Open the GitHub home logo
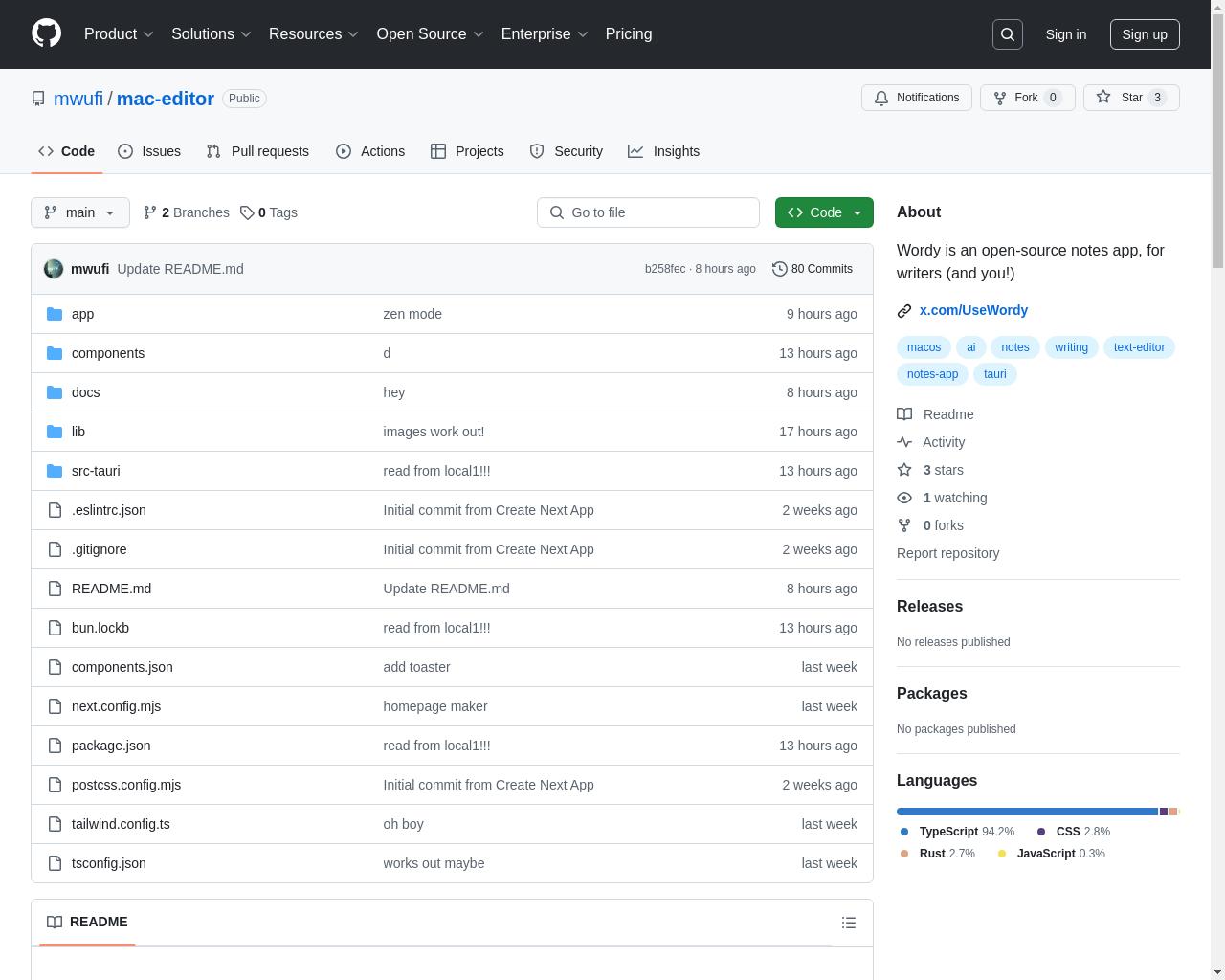 (x=46, y=33)
